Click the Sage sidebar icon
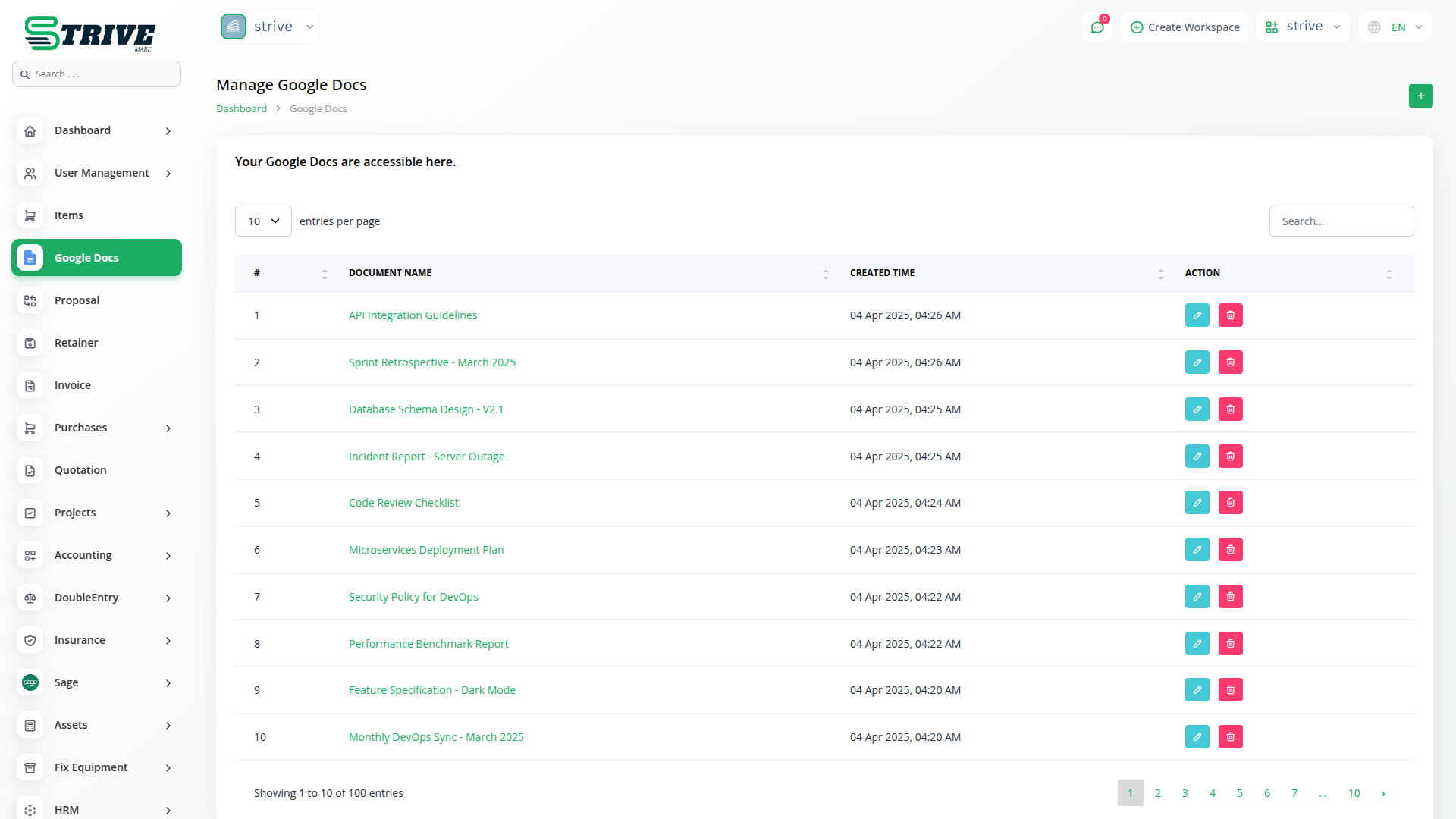 point(30,682)
